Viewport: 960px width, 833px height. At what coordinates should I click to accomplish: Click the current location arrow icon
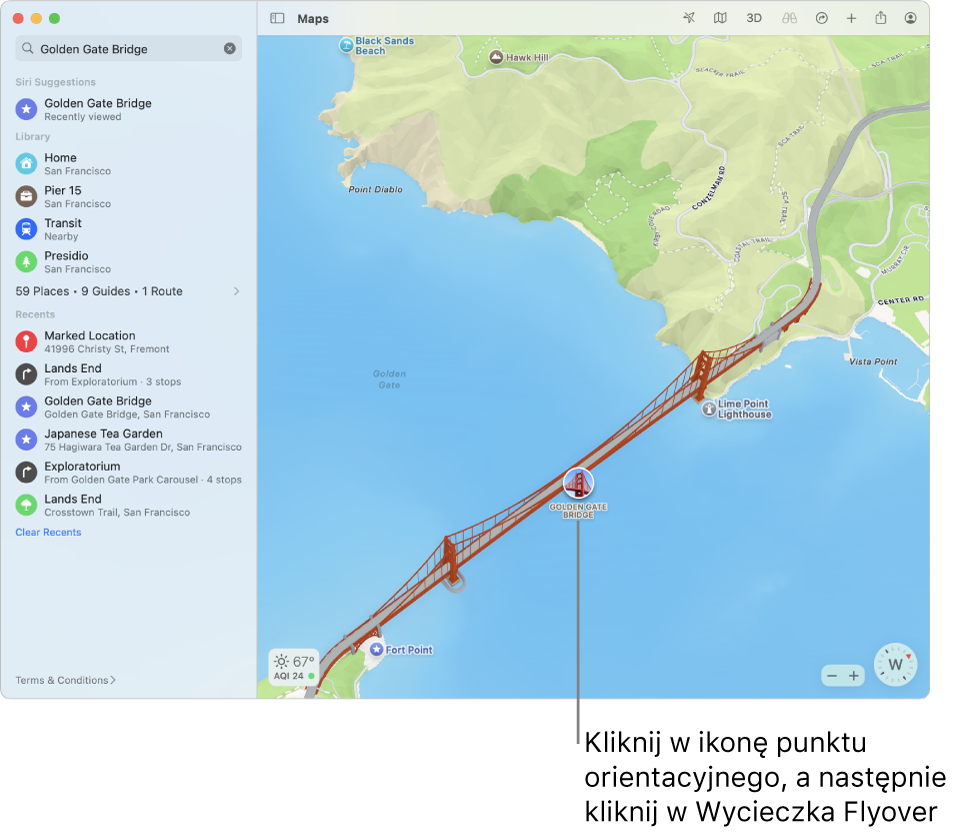[689, 18]
